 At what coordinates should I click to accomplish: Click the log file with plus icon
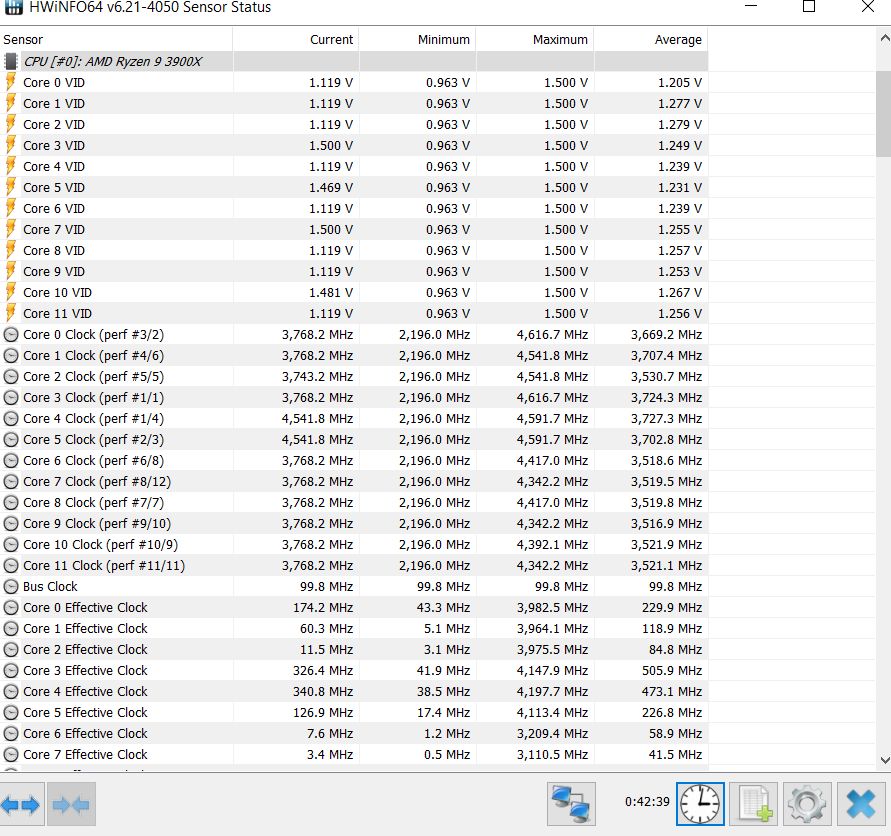(753, 804)
